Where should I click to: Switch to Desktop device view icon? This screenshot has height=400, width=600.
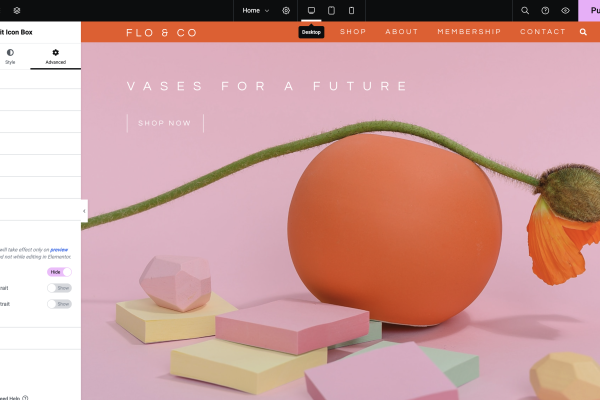(x=311, y=10)
